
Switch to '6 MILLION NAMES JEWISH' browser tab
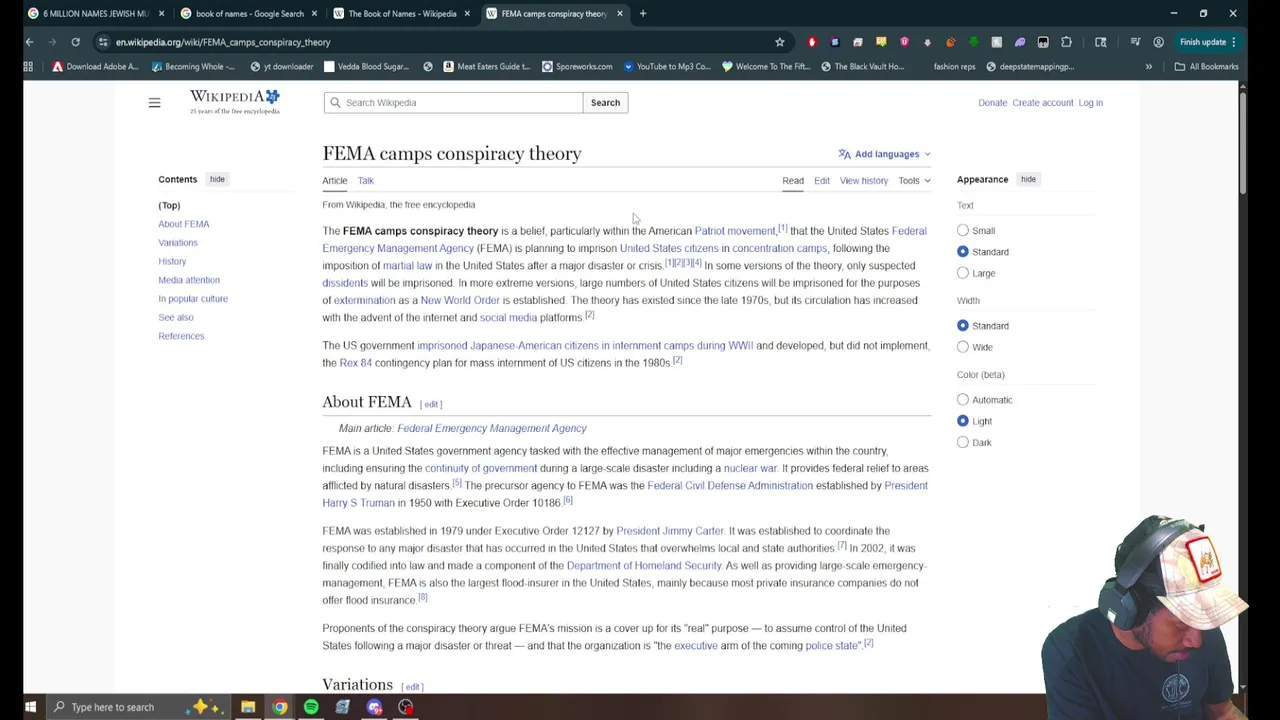pos(96,14)
